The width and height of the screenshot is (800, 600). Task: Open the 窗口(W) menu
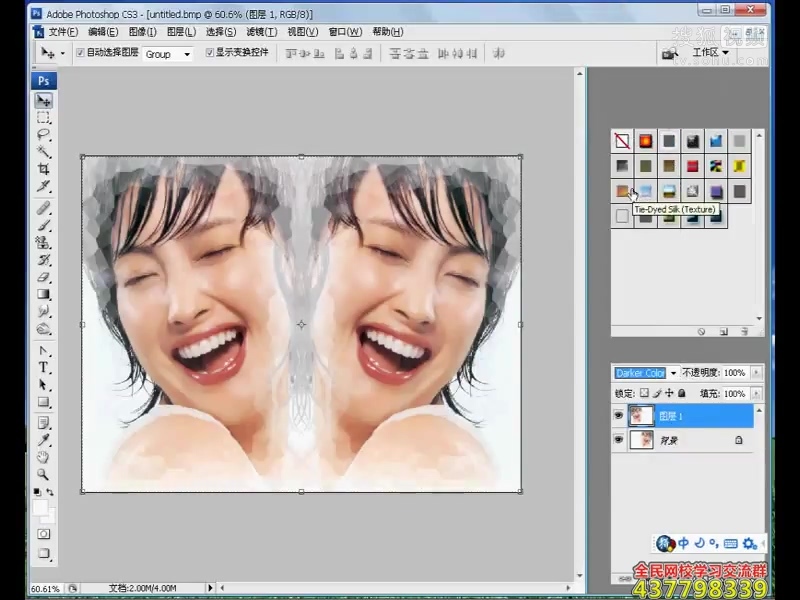(345, 32)
